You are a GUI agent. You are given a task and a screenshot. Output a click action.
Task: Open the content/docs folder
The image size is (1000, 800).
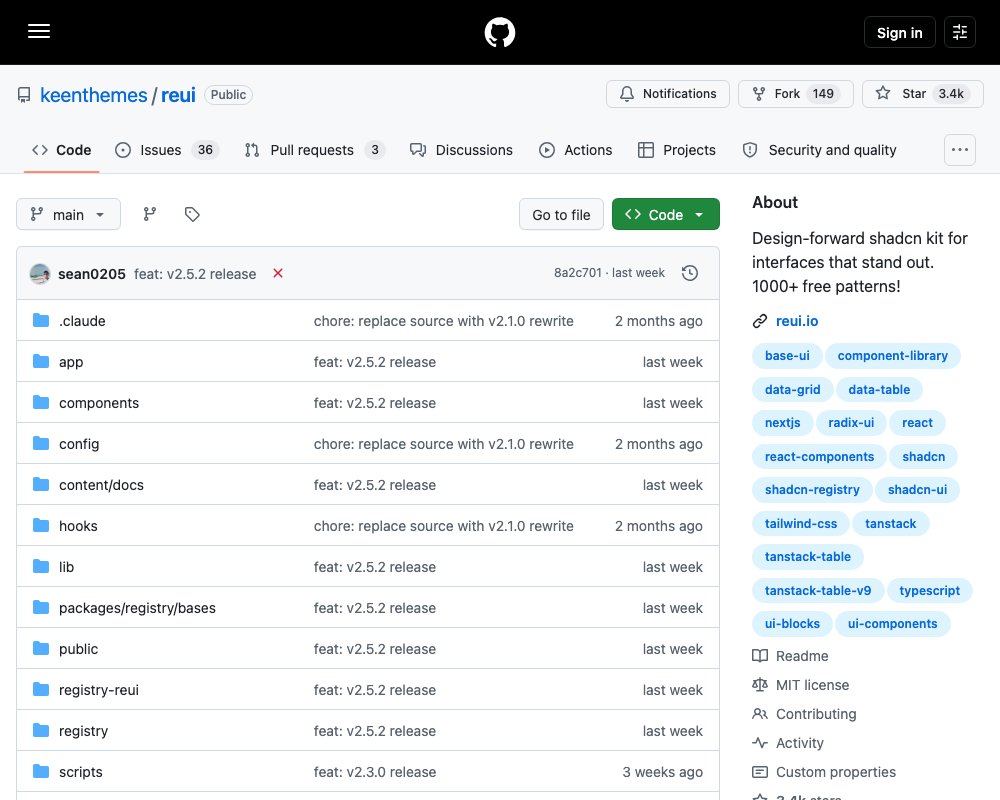[x=101, y=485]
